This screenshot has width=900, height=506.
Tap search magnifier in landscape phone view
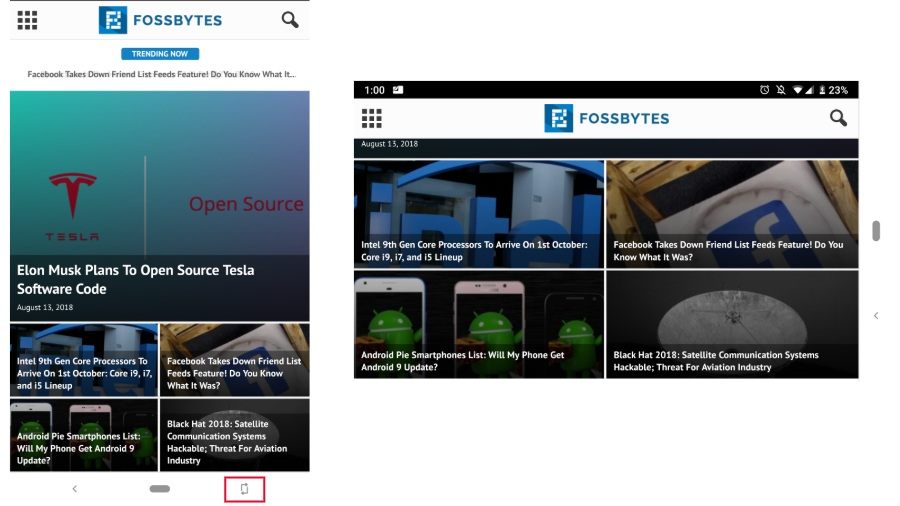click(x=838, y=119)
